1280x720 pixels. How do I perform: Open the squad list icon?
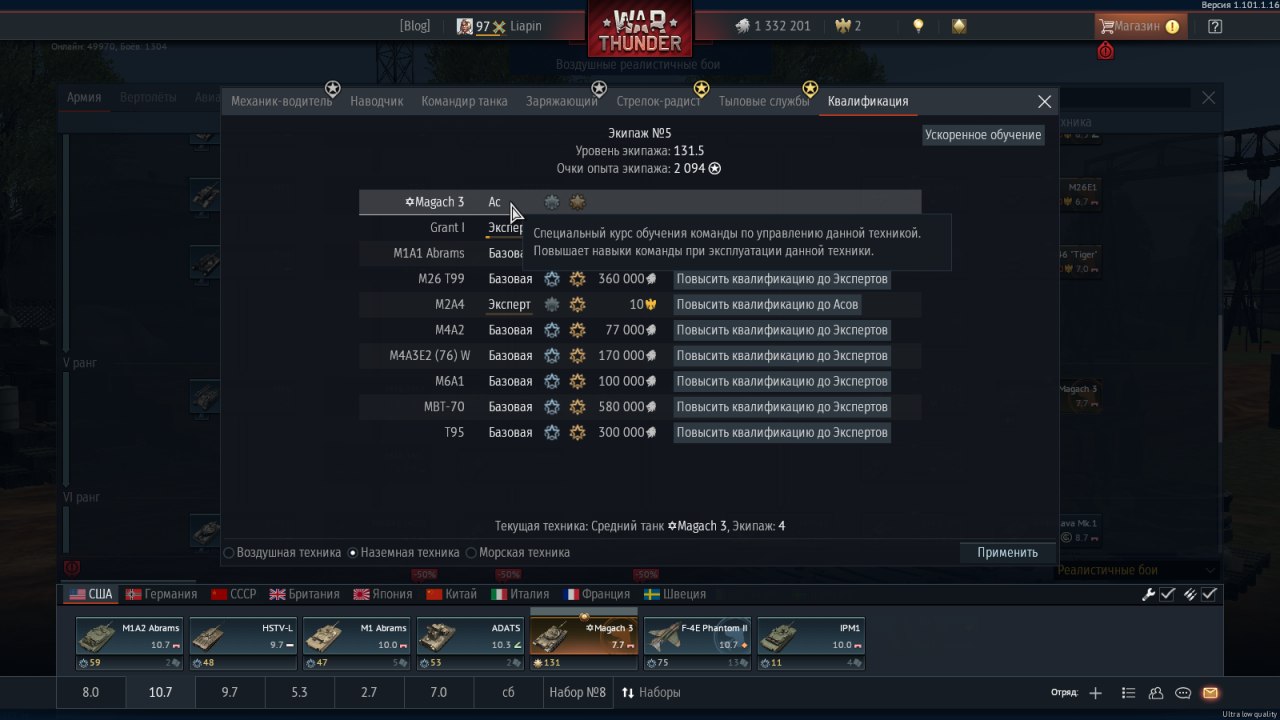pos(1129,693)
